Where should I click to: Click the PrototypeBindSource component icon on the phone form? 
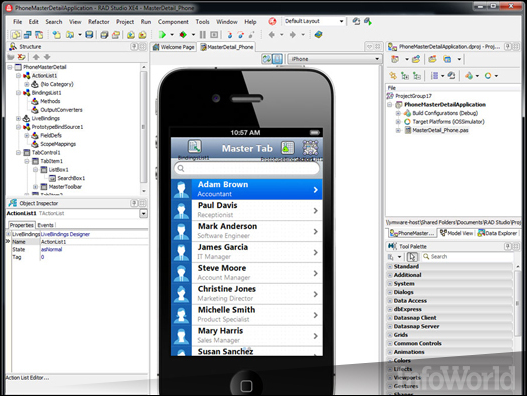point(287,147)
